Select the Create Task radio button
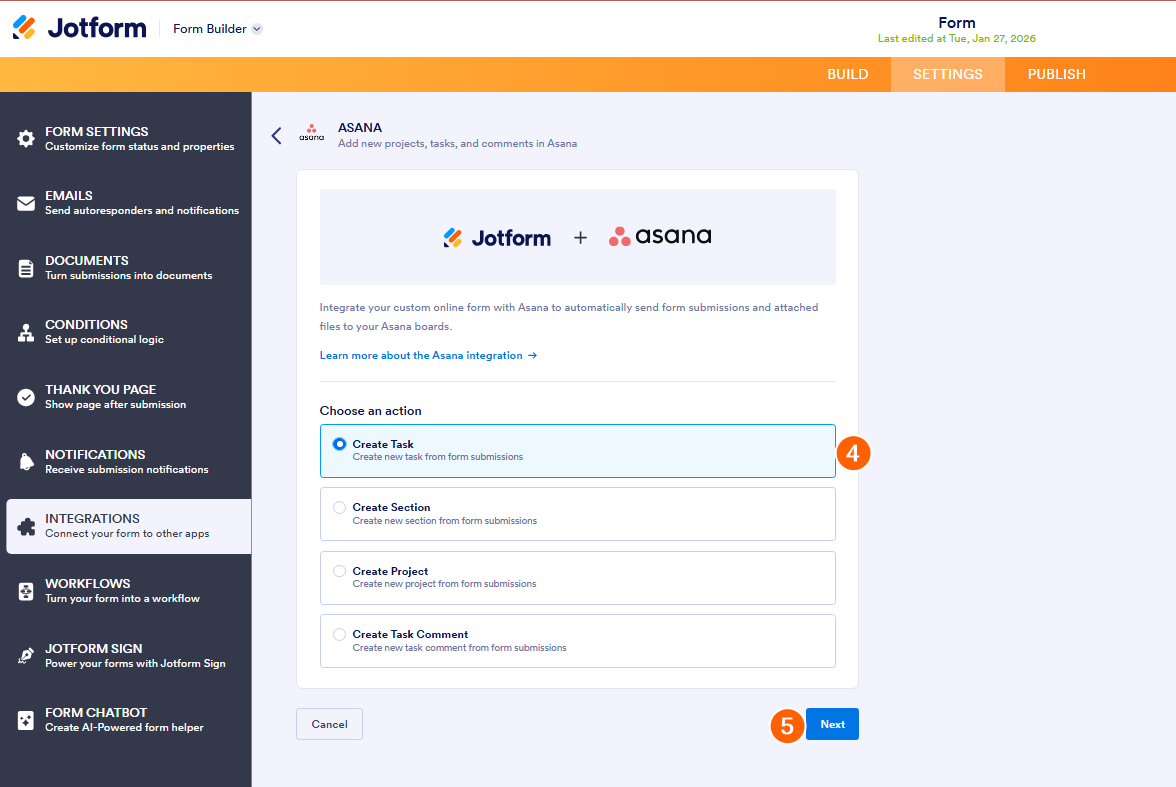Image resolution: width=1176 pixels, height=787 pixels. coord(339,443)
